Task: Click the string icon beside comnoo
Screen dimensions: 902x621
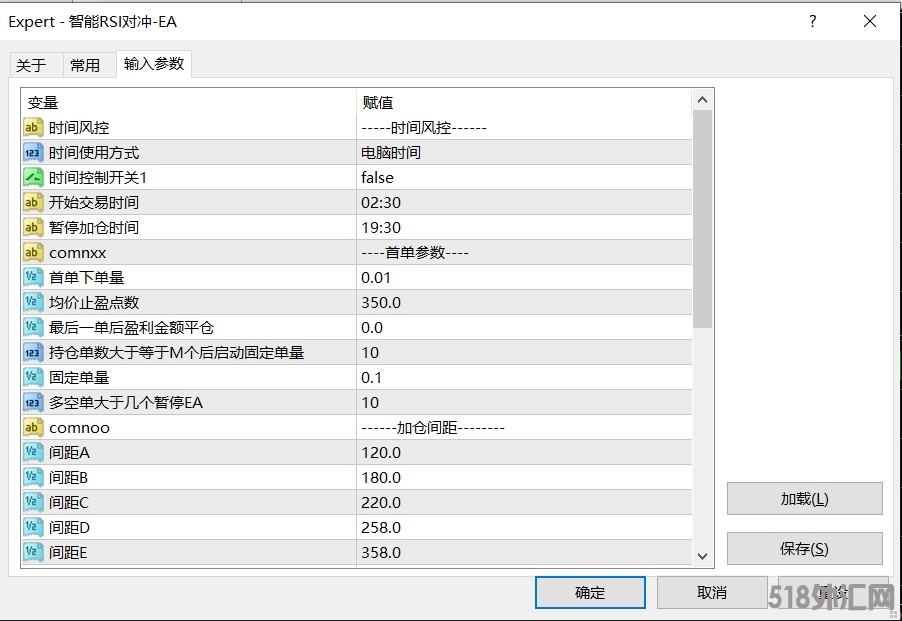Action: pos(33,428)
